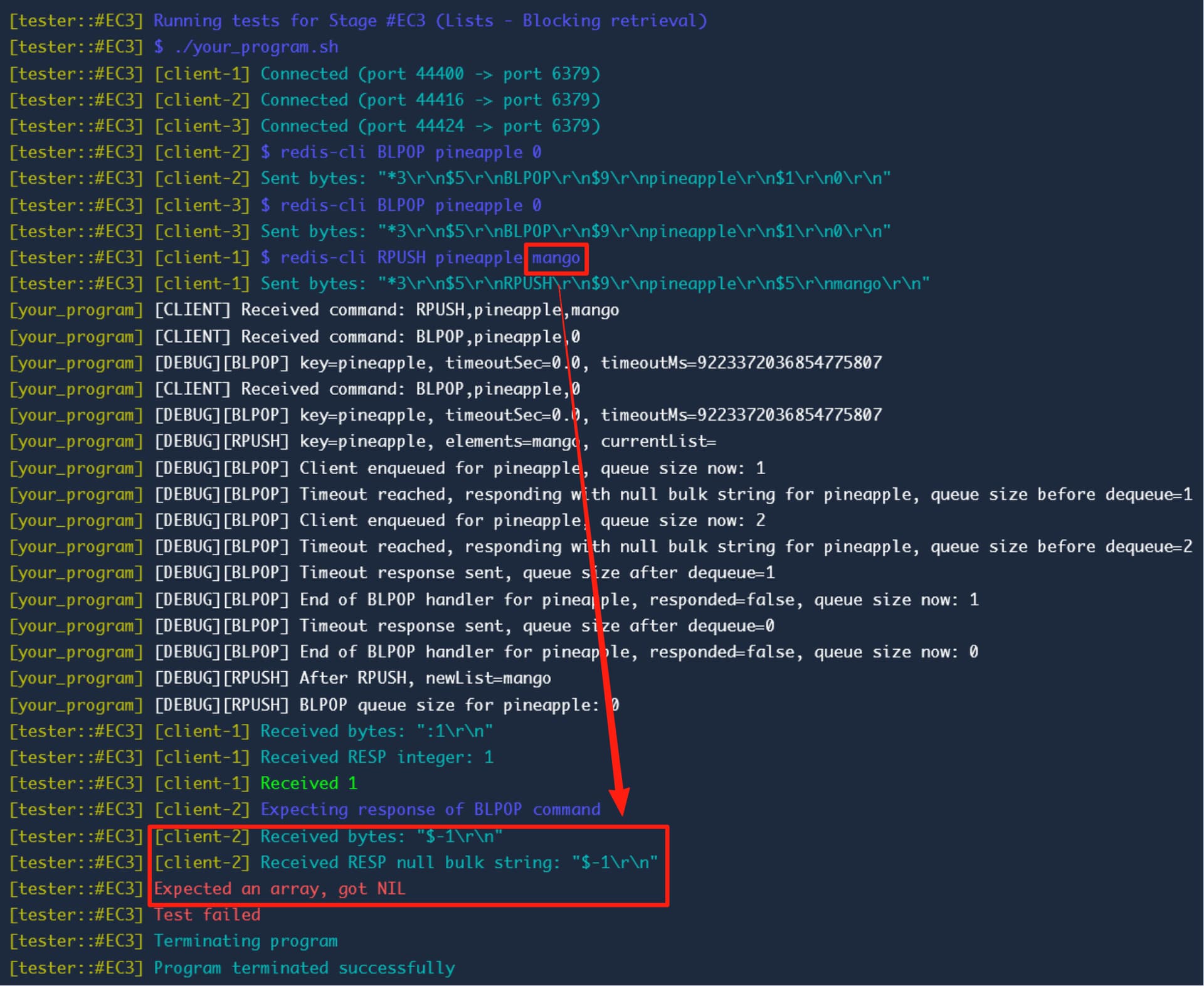This screenshot has height=986, width=1204.
Task: Click the './your_program.sh' command text
Action: click(x=256, y=47)
